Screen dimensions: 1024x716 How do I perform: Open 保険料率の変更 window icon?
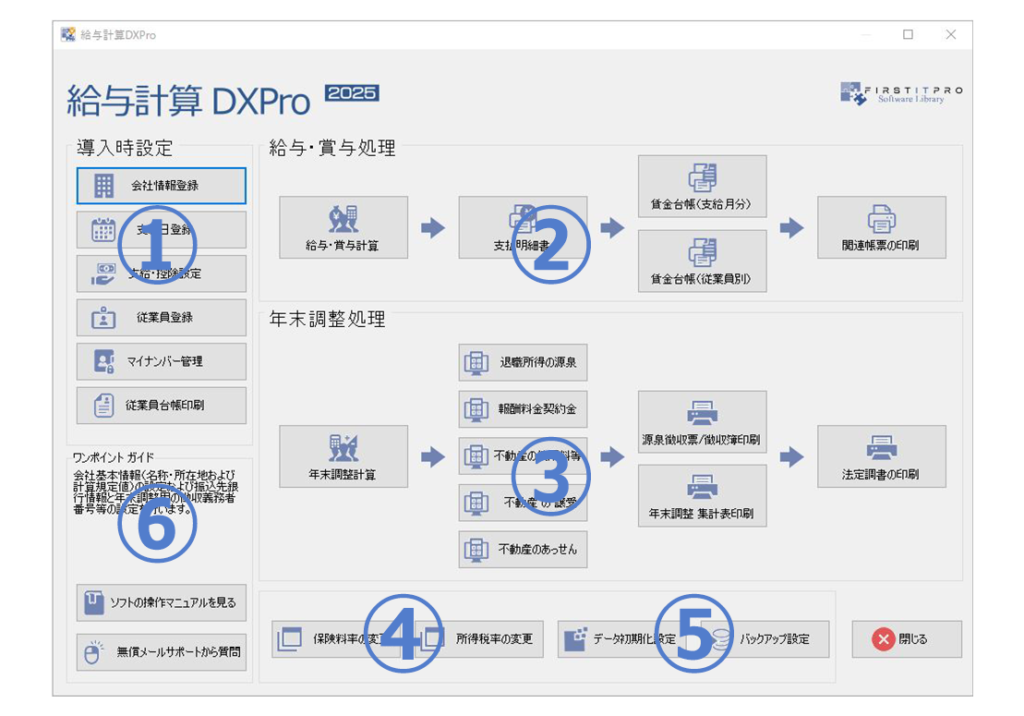(x=289, y=639)
